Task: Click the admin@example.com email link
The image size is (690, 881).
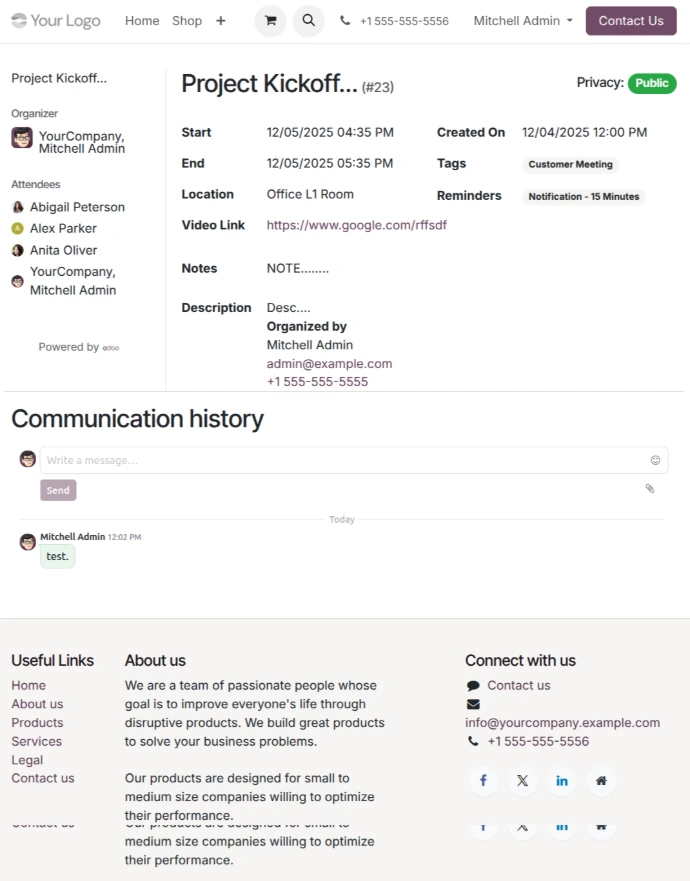Action: (329, 364)
